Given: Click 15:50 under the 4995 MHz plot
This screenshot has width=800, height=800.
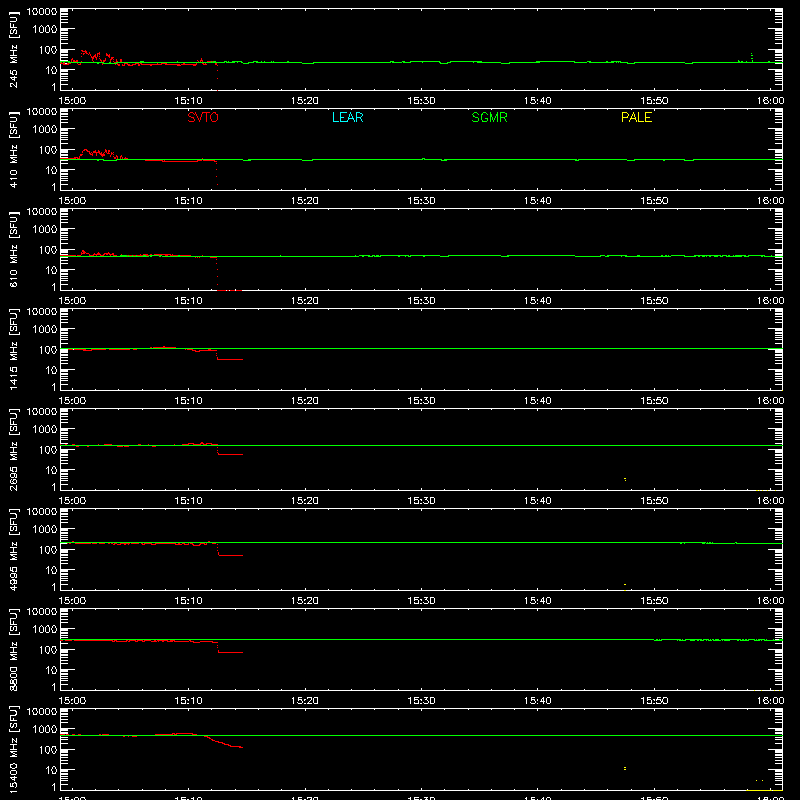Looking at the screenshot, I should [654, 601].
